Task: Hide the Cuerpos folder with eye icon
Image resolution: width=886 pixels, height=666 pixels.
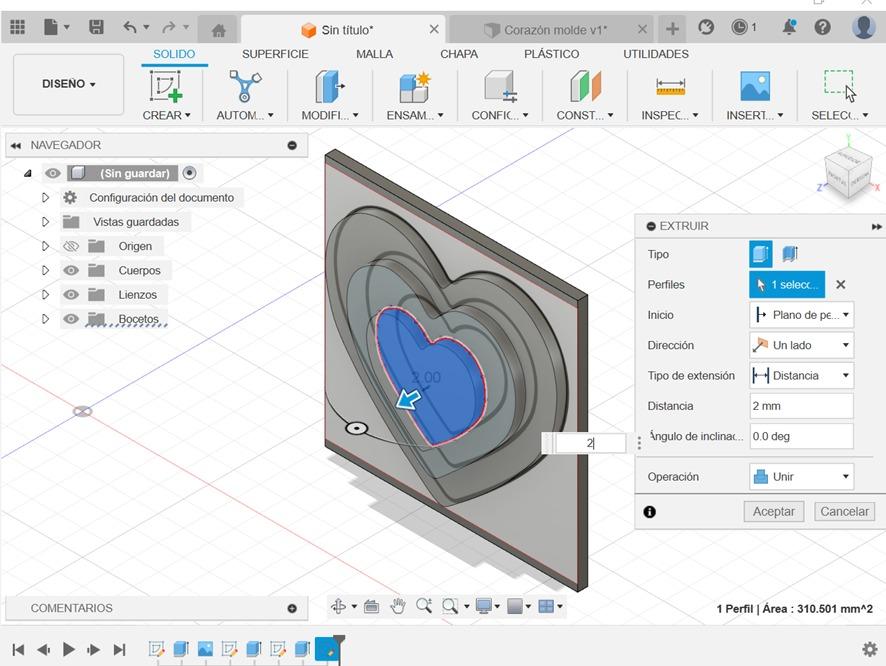Action: (x=71, y=270)
